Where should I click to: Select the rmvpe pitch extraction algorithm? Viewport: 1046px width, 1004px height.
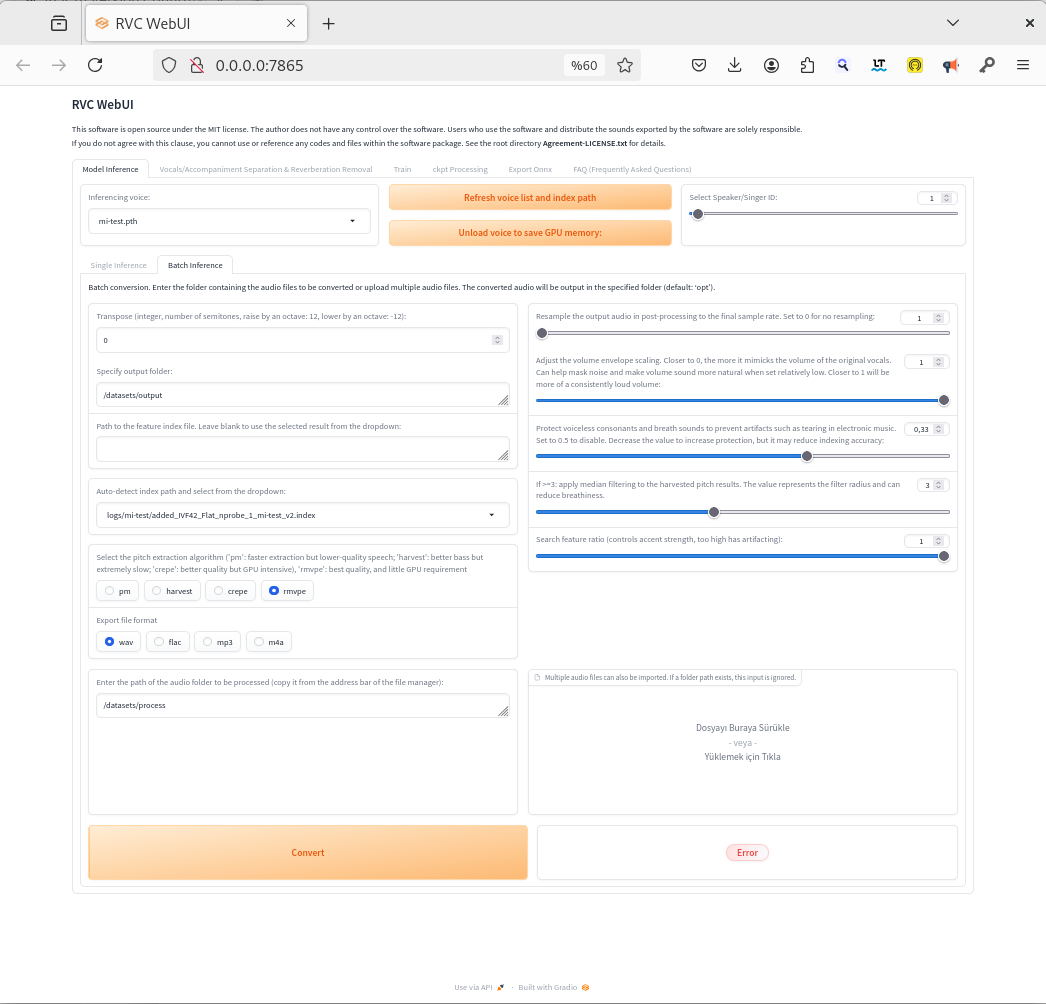click(287, 591)
